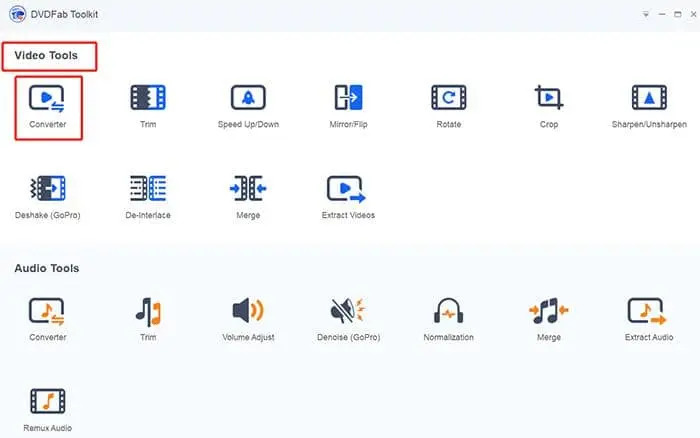The width and height of the screenshot is (700, 438).
Task: Select the Audio Trim tool
Action: [148, 312]
